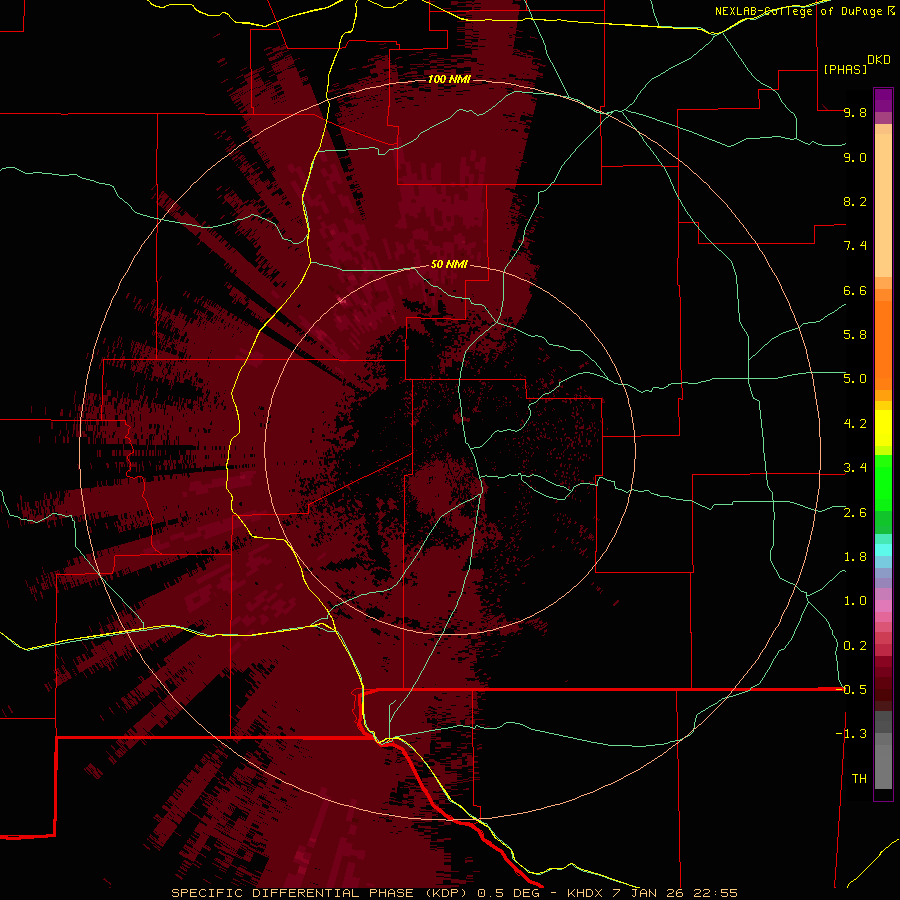Click the TH threshold label on scale
Screen dimensions: 900x900
(x=859, y=779)
